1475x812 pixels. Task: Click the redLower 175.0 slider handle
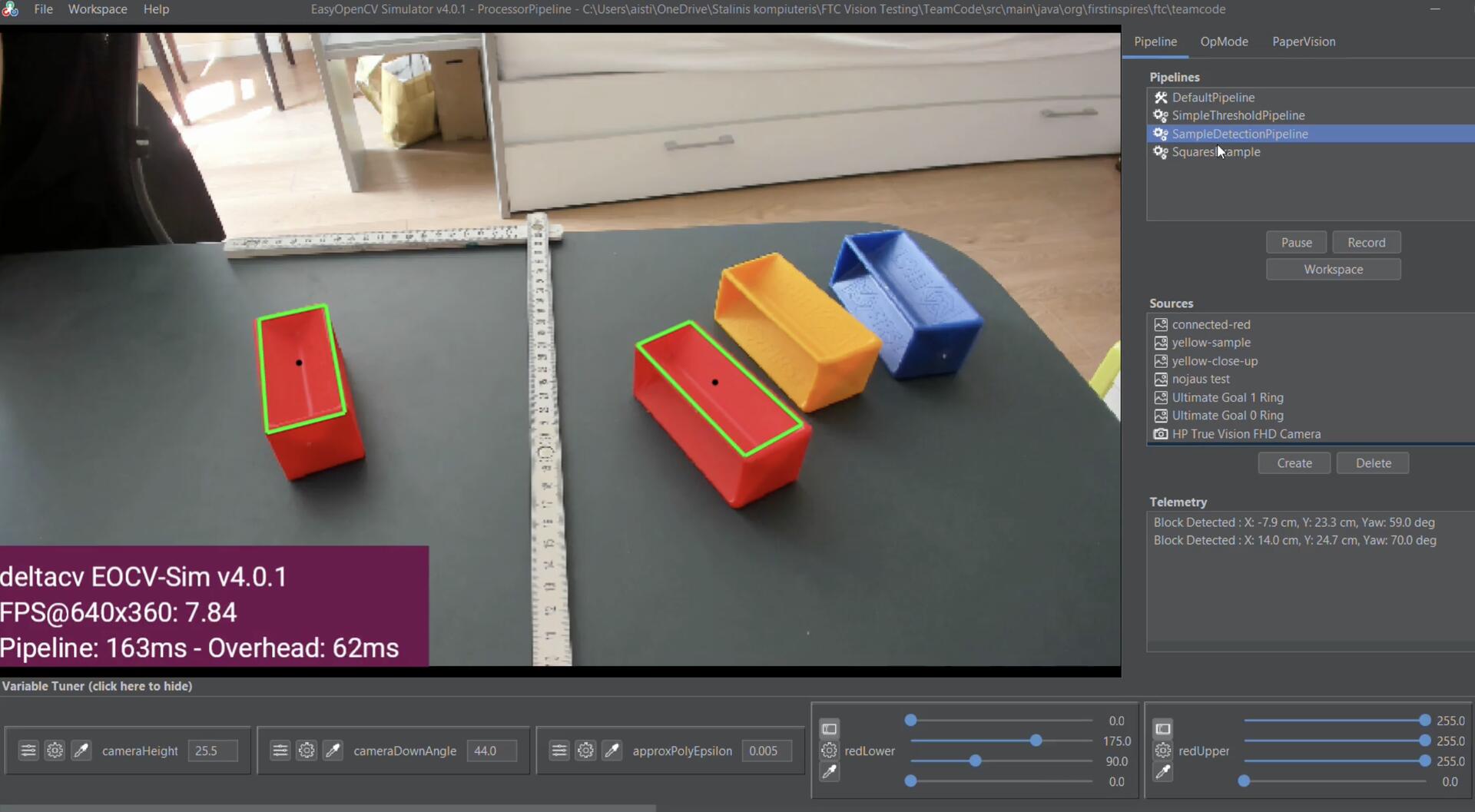click(x=1036, y=741)
